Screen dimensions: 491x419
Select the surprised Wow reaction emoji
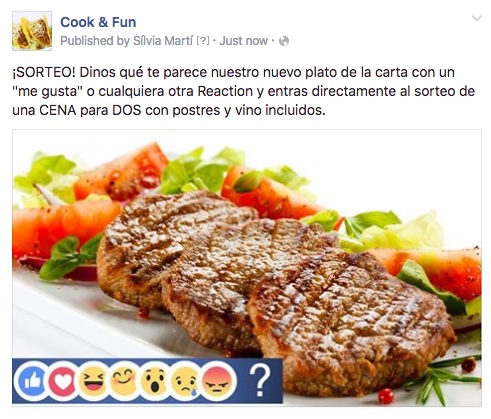tap(155, 381)
